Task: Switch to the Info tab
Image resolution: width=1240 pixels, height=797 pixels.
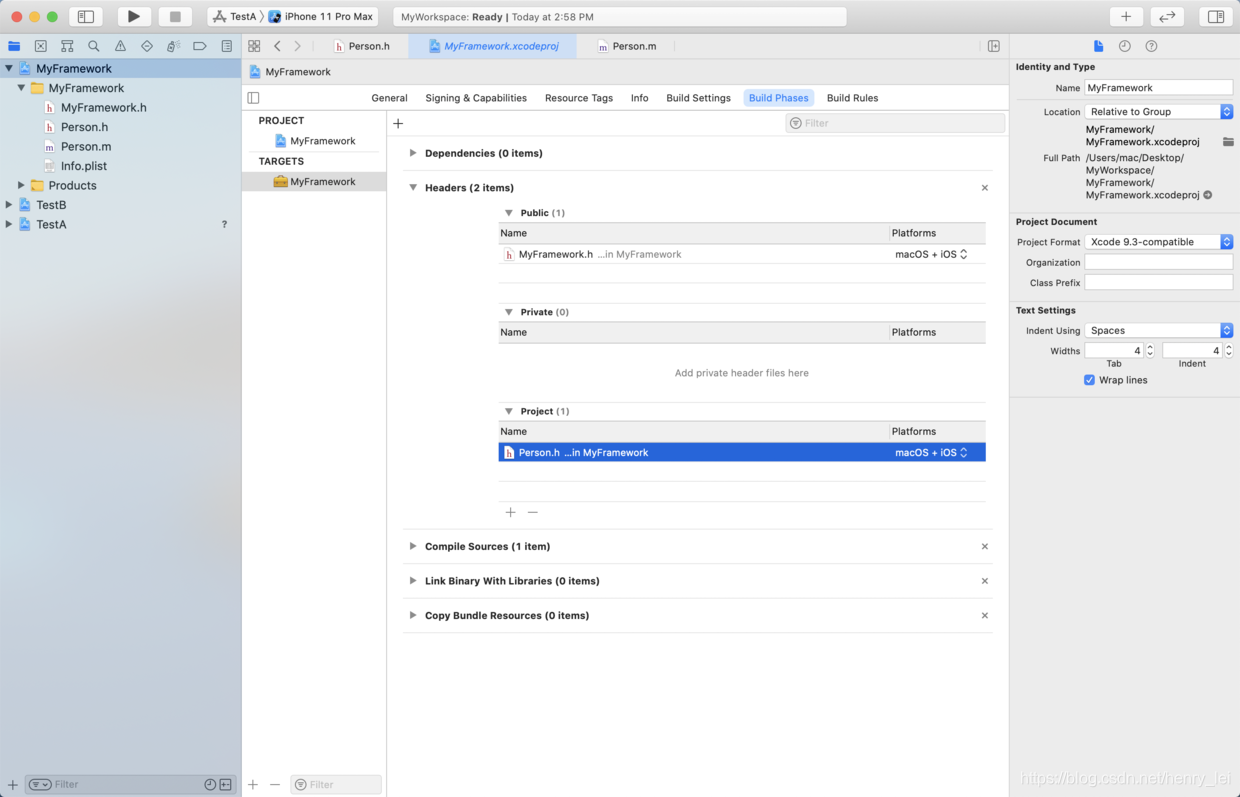Action: [640, 98]
